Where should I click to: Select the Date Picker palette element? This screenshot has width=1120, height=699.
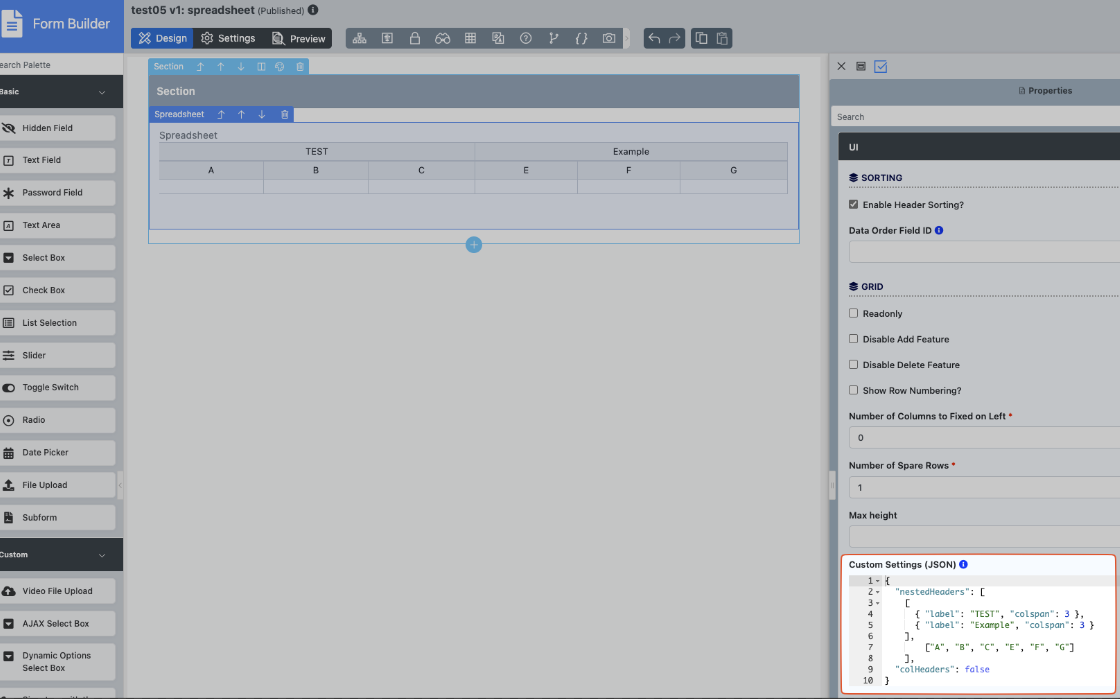(x=58, y=453)
